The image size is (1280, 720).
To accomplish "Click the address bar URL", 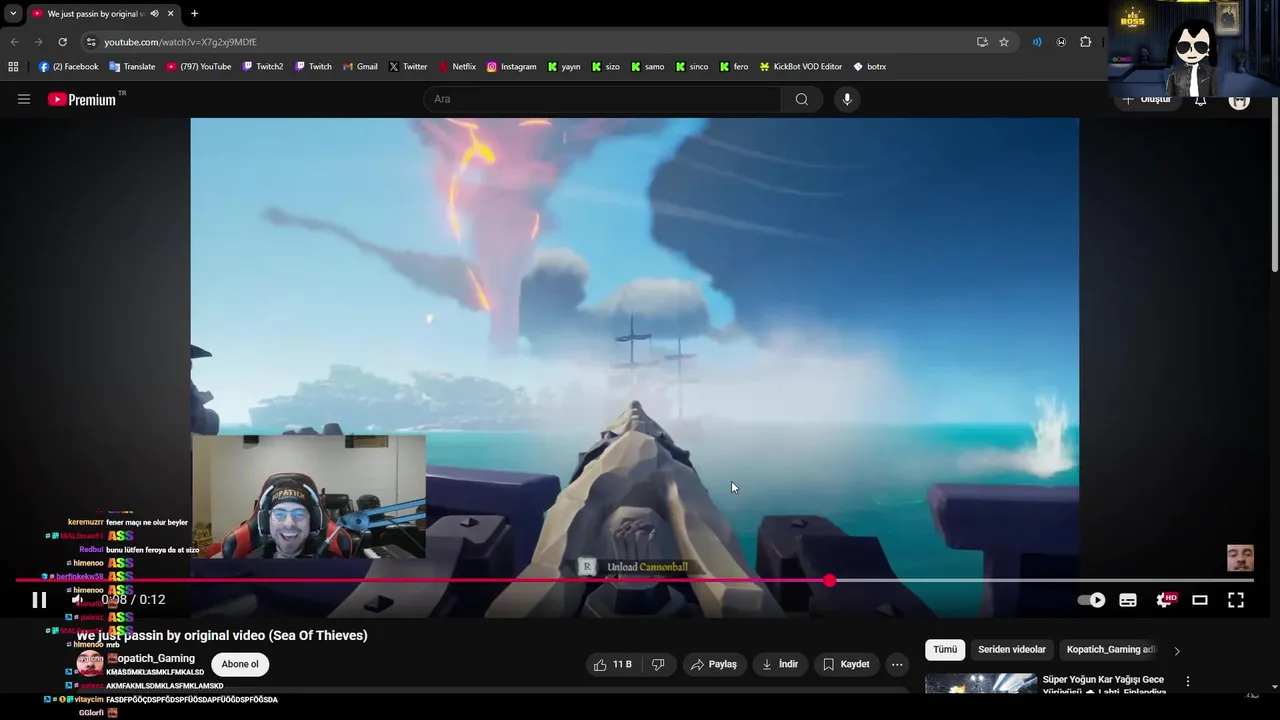I will 180,42.
